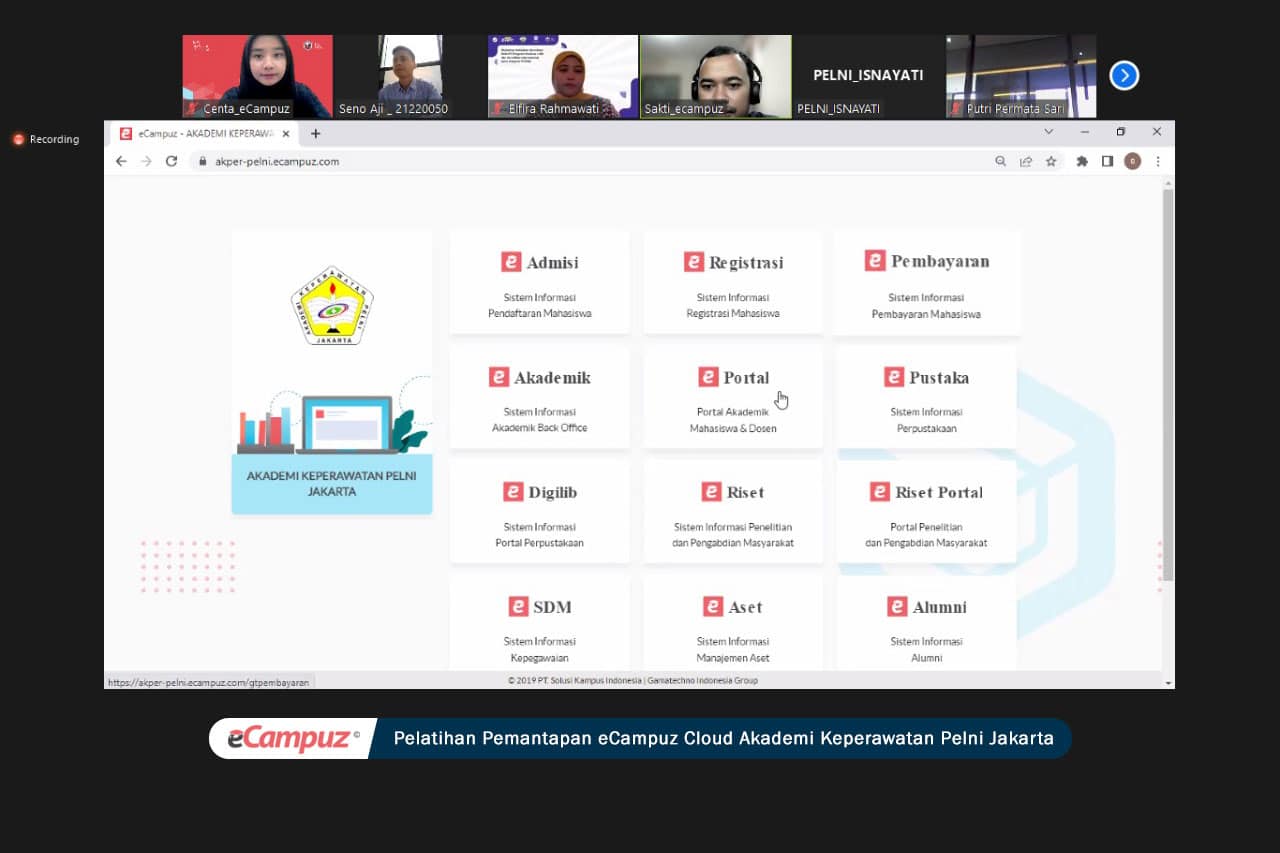Screen dimensions: 1280x853
Task: Click the Recording indicator
Action: pos(46,139)
